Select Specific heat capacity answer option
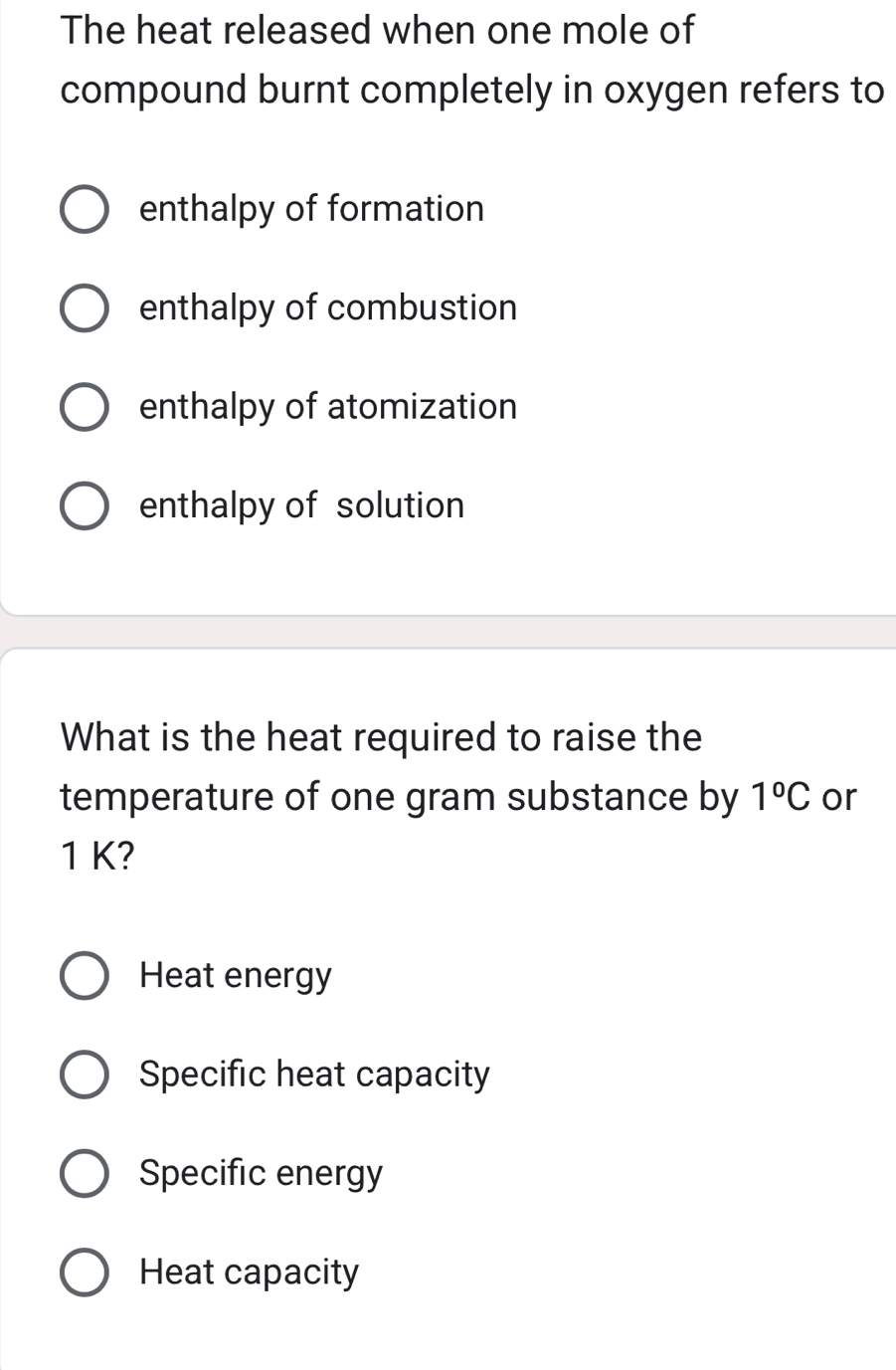 85,1075
